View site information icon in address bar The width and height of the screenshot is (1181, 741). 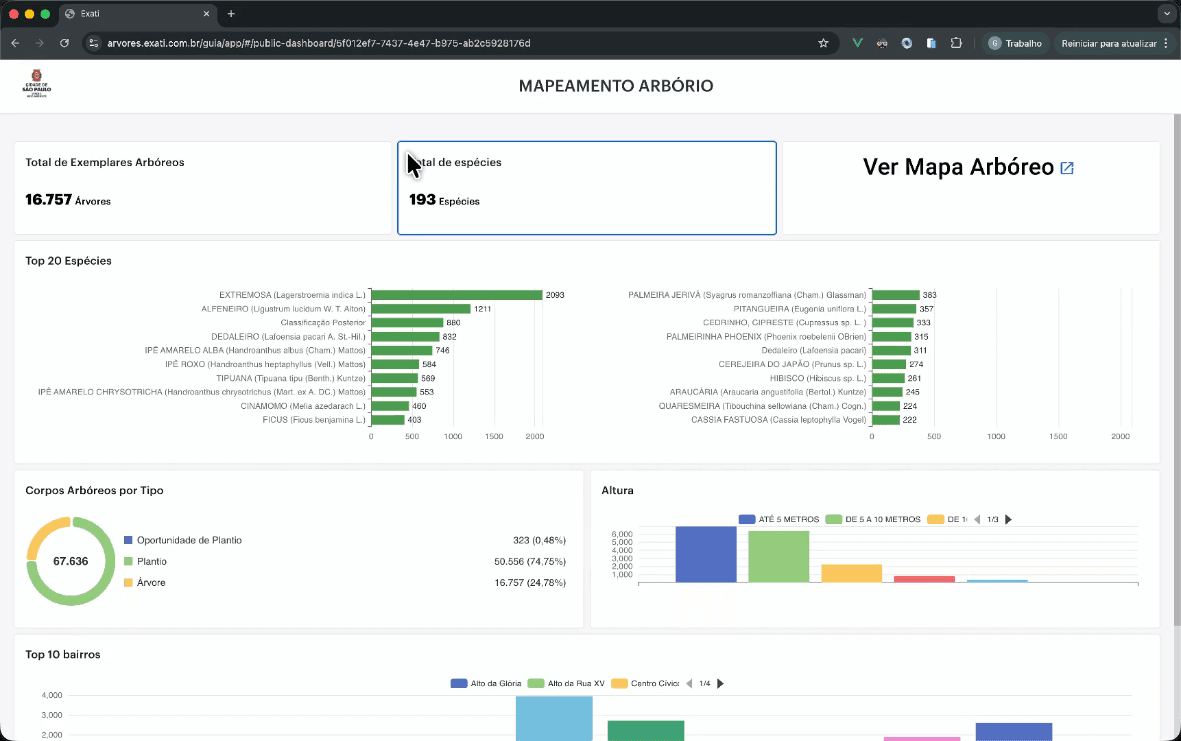coord(93,44)
